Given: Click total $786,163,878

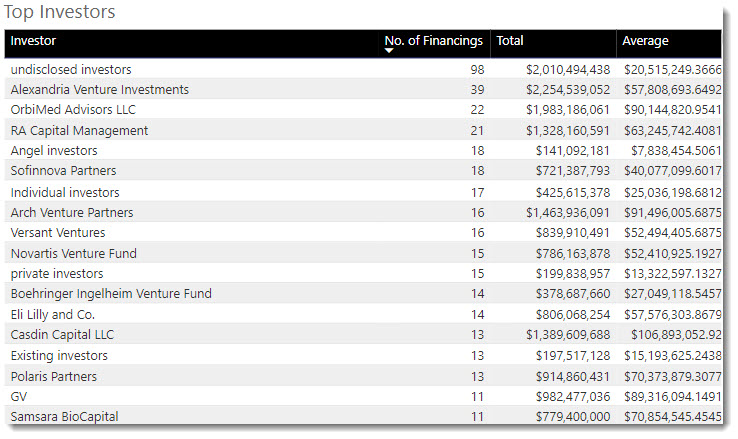Looking at the screenshot, I should 572,254.
